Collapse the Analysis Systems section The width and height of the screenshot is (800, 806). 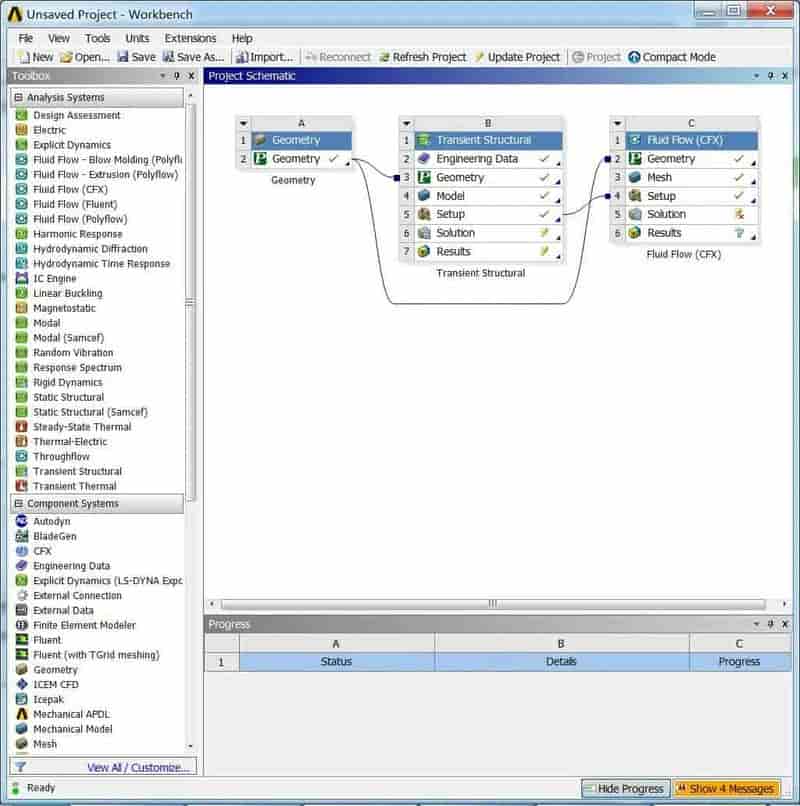tap(19, 97)
